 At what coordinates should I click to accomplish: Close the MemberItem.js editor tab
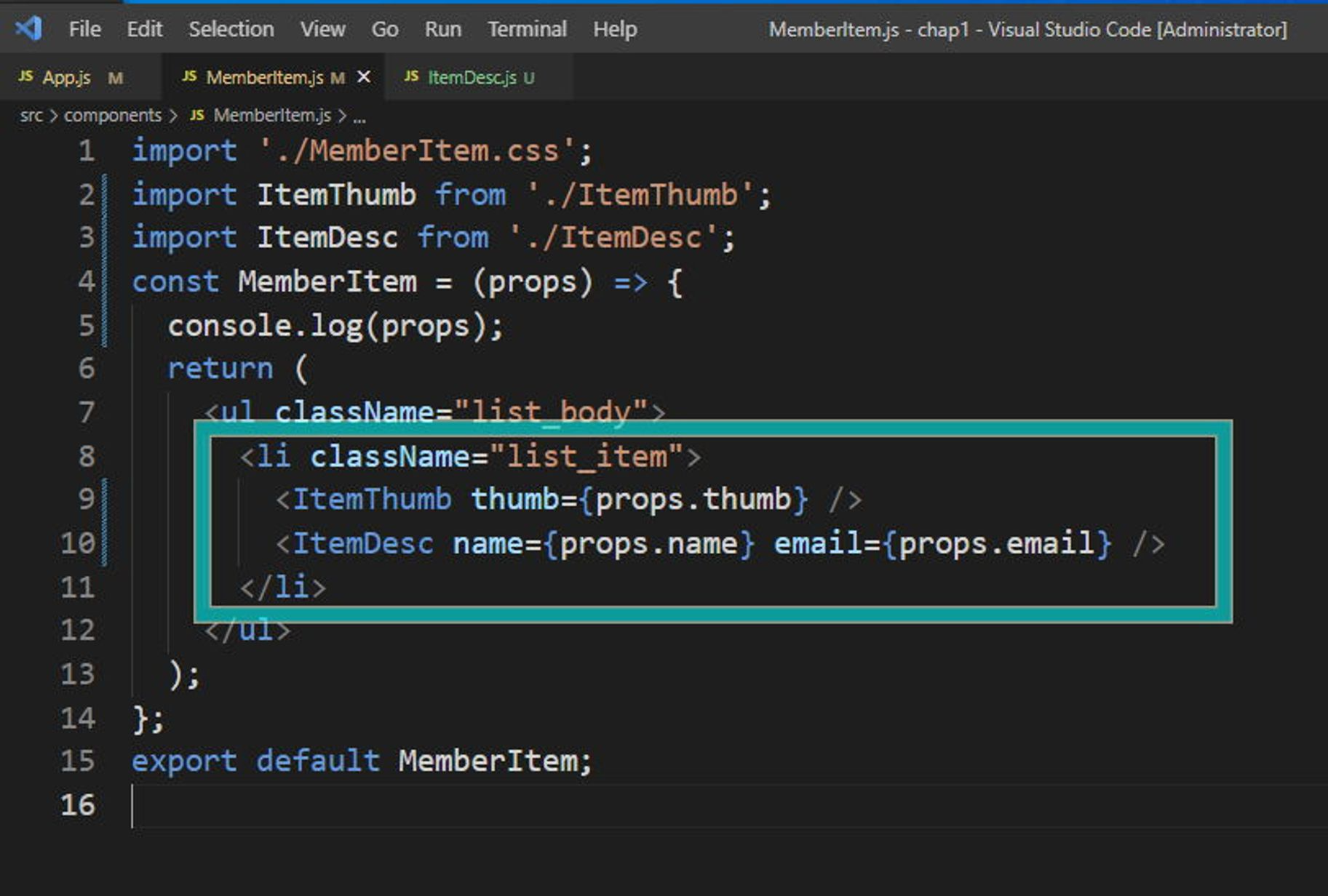(x=364, y=77)
